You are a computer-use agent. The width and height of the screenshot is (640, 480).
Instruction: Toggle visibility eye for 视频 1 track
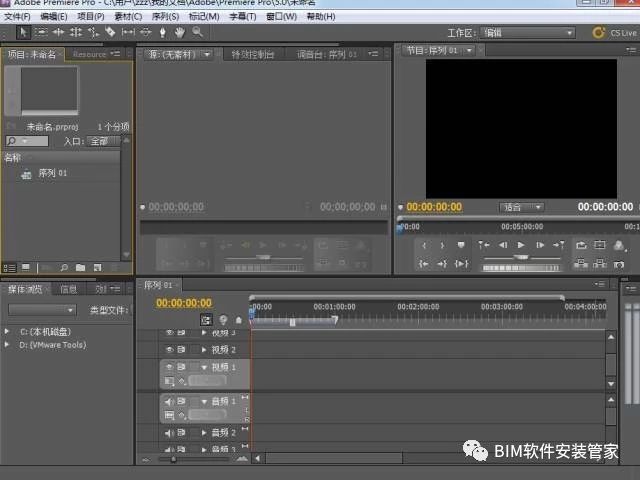click(x=169, y=367)
